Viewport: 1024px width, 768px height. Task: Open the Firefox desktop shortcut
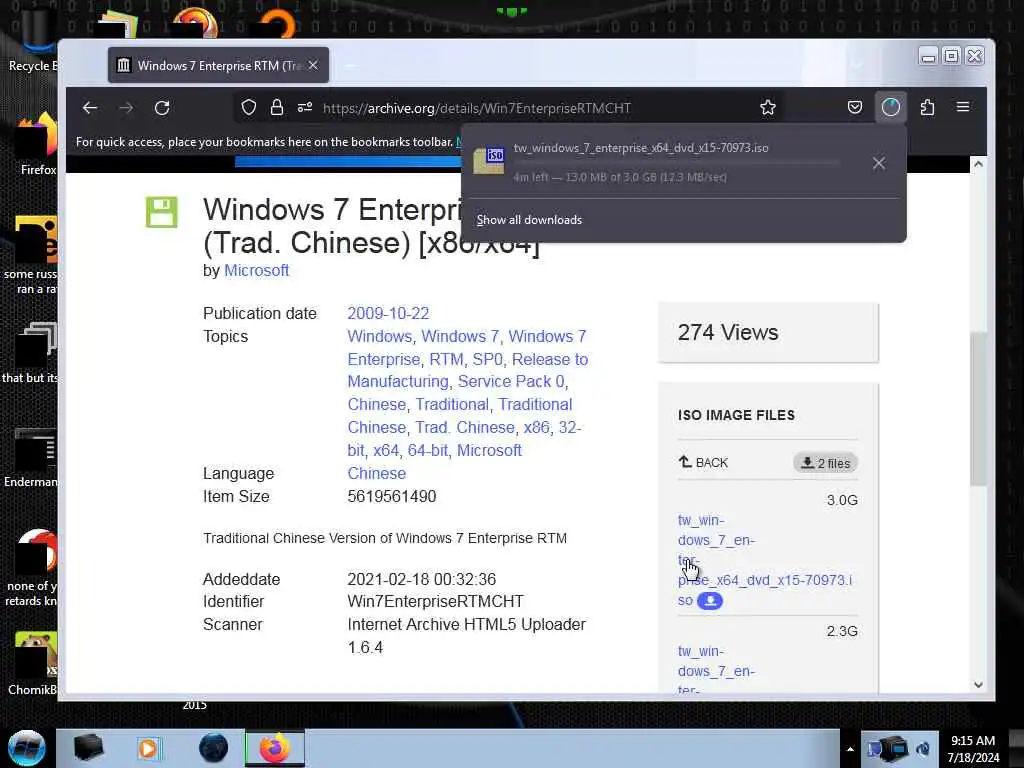tap(37, 145)
